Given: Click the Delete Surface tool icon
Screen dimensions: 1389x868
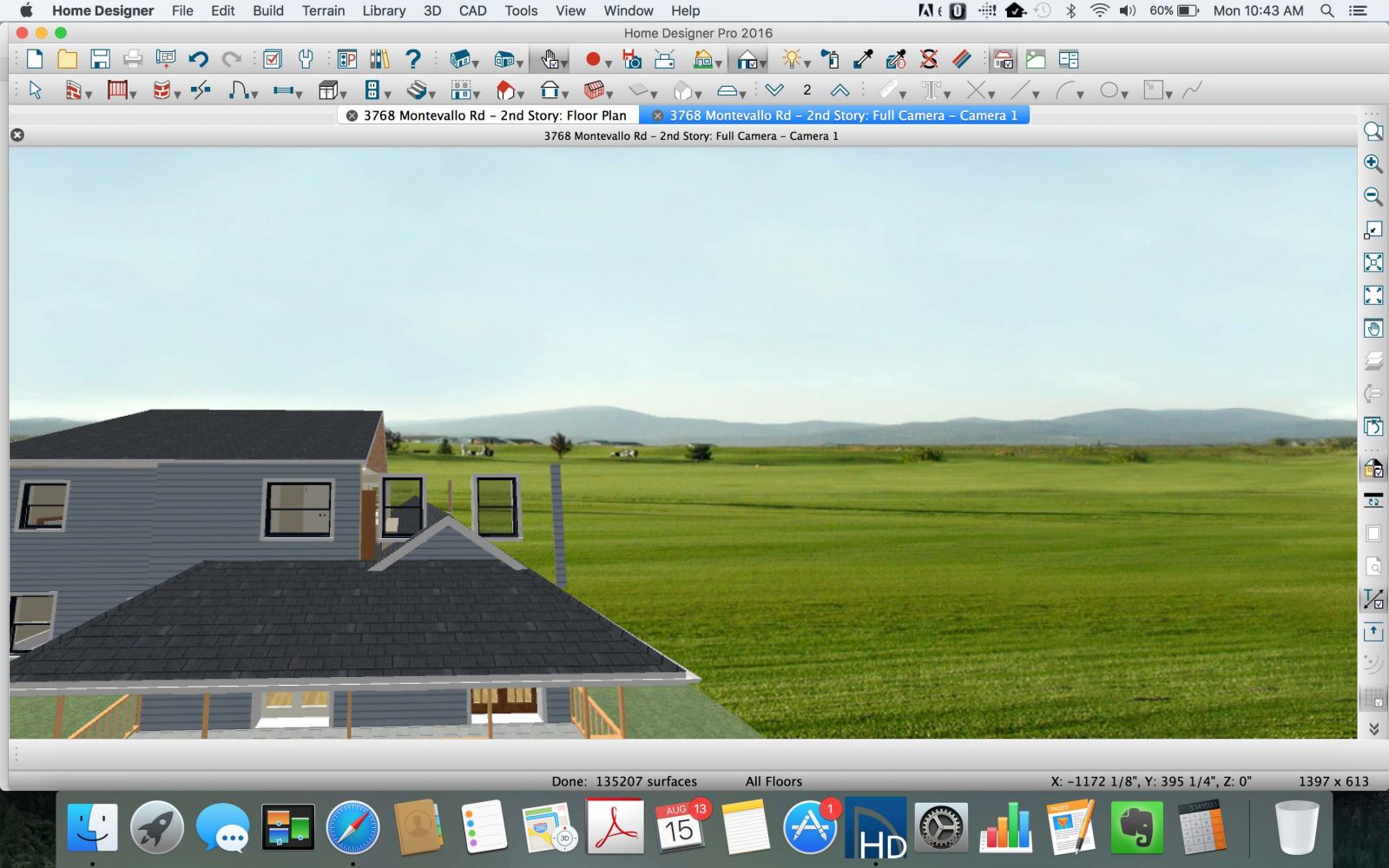Looking at the screenshot, I should (x=929, y=59).
